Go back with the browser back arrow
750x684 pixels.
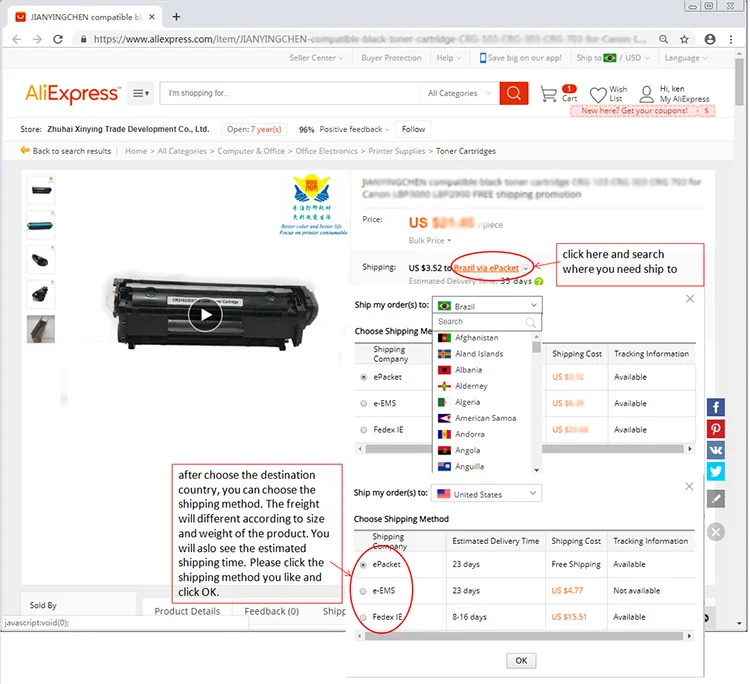pos(17,39)
